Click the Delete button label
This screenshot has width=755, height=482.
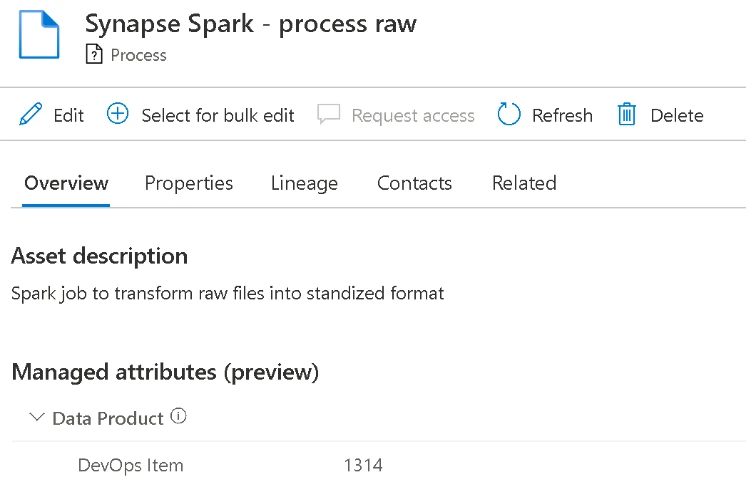click(677, 116)
